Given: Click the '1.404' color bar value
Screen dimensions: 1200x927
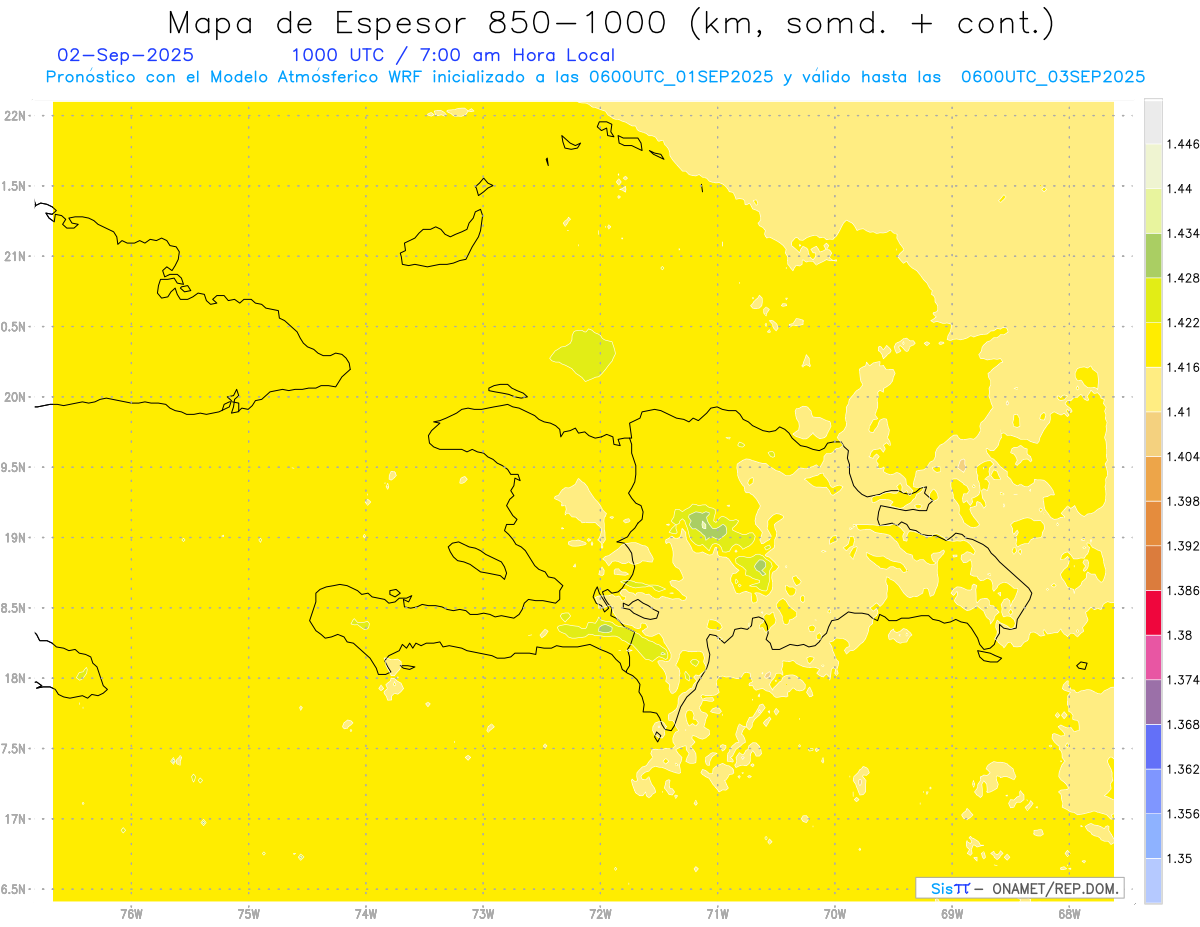Looking at the screenshot, I should click(1183, 457).
